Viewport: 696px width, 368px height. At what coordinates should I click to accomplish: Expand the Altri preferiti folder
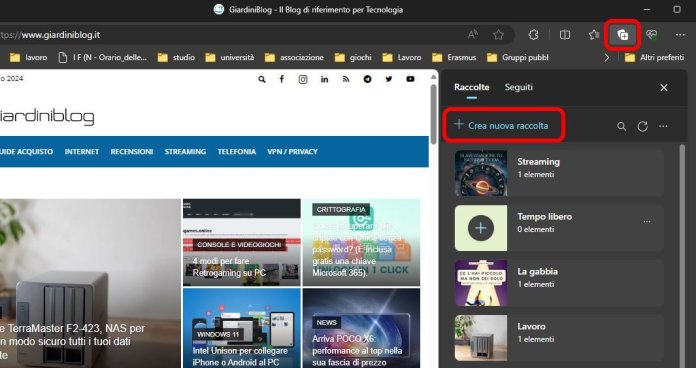[654, 57]
